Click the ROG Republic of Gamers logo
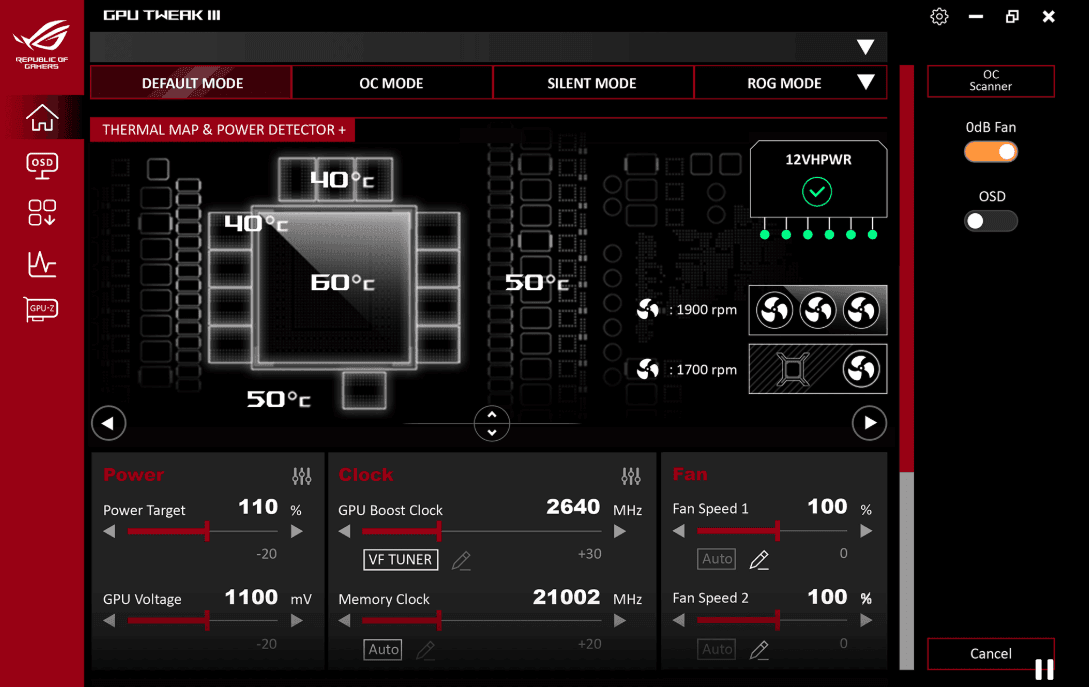Screen dimensions: 1089x687 (x=42, y=43)
